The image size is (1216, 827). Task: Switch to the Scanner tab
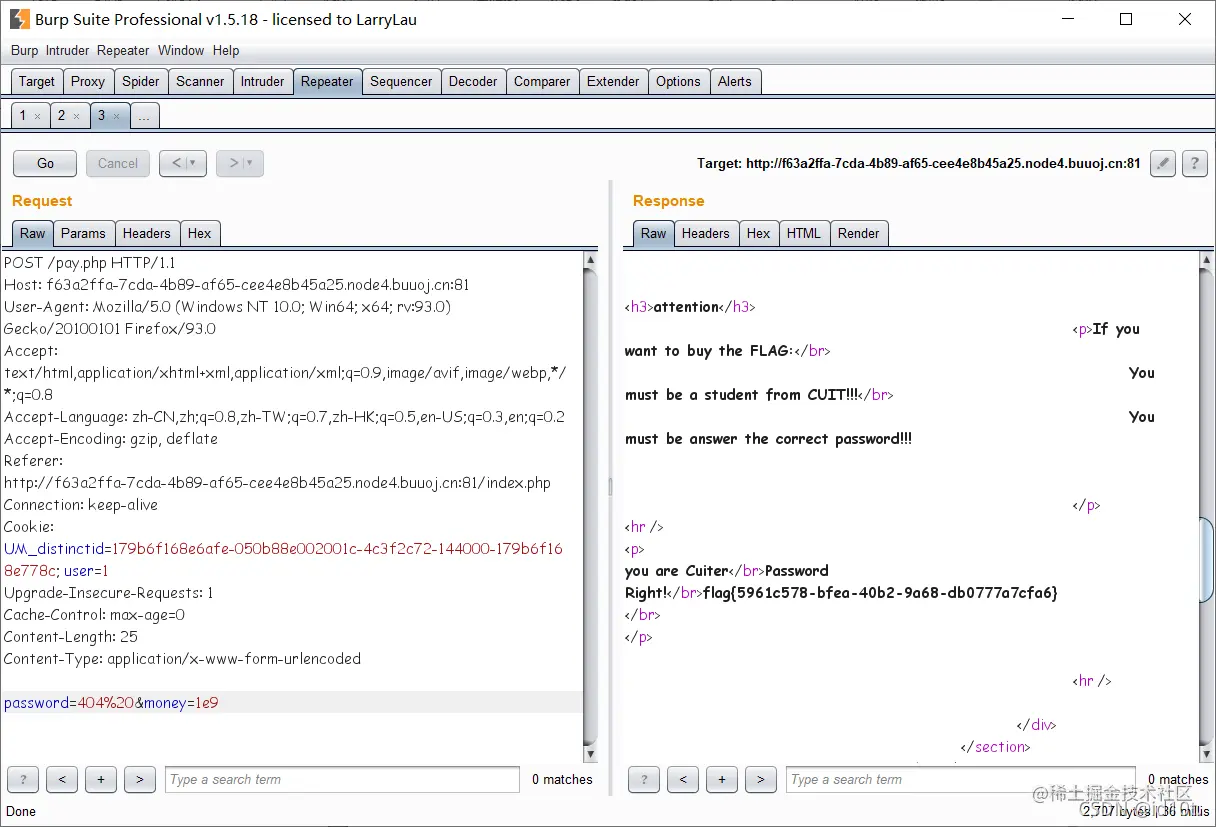tap(200, 82)
